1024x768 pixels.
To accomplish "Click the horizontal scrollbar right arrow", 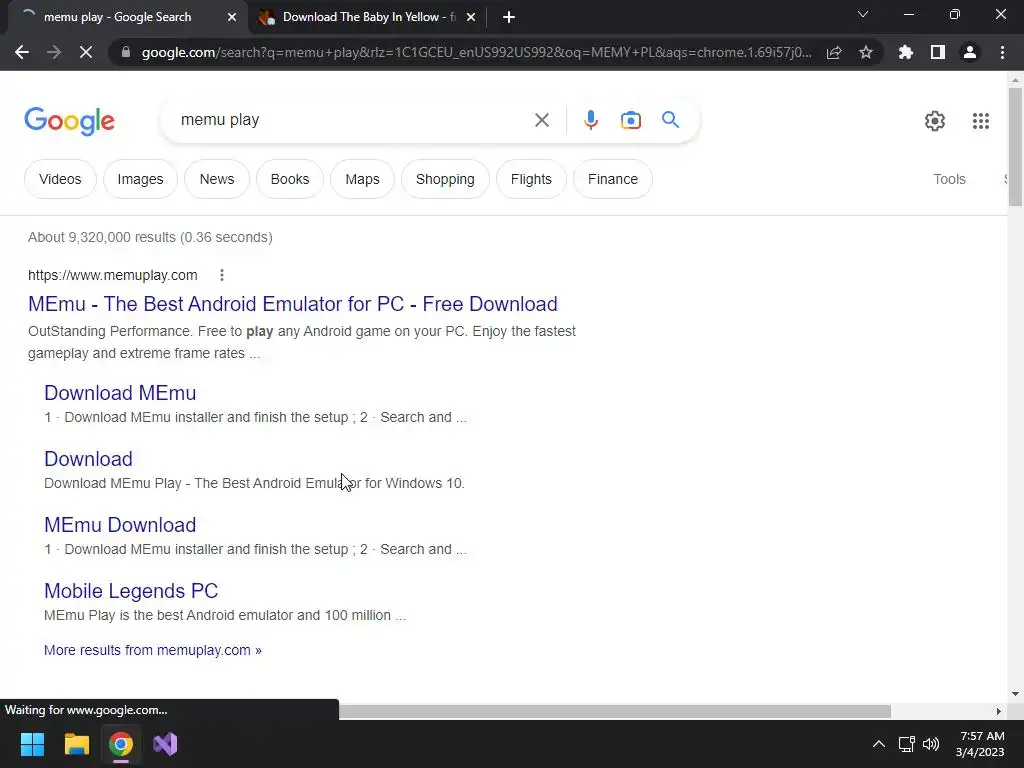I will point(999,711).
